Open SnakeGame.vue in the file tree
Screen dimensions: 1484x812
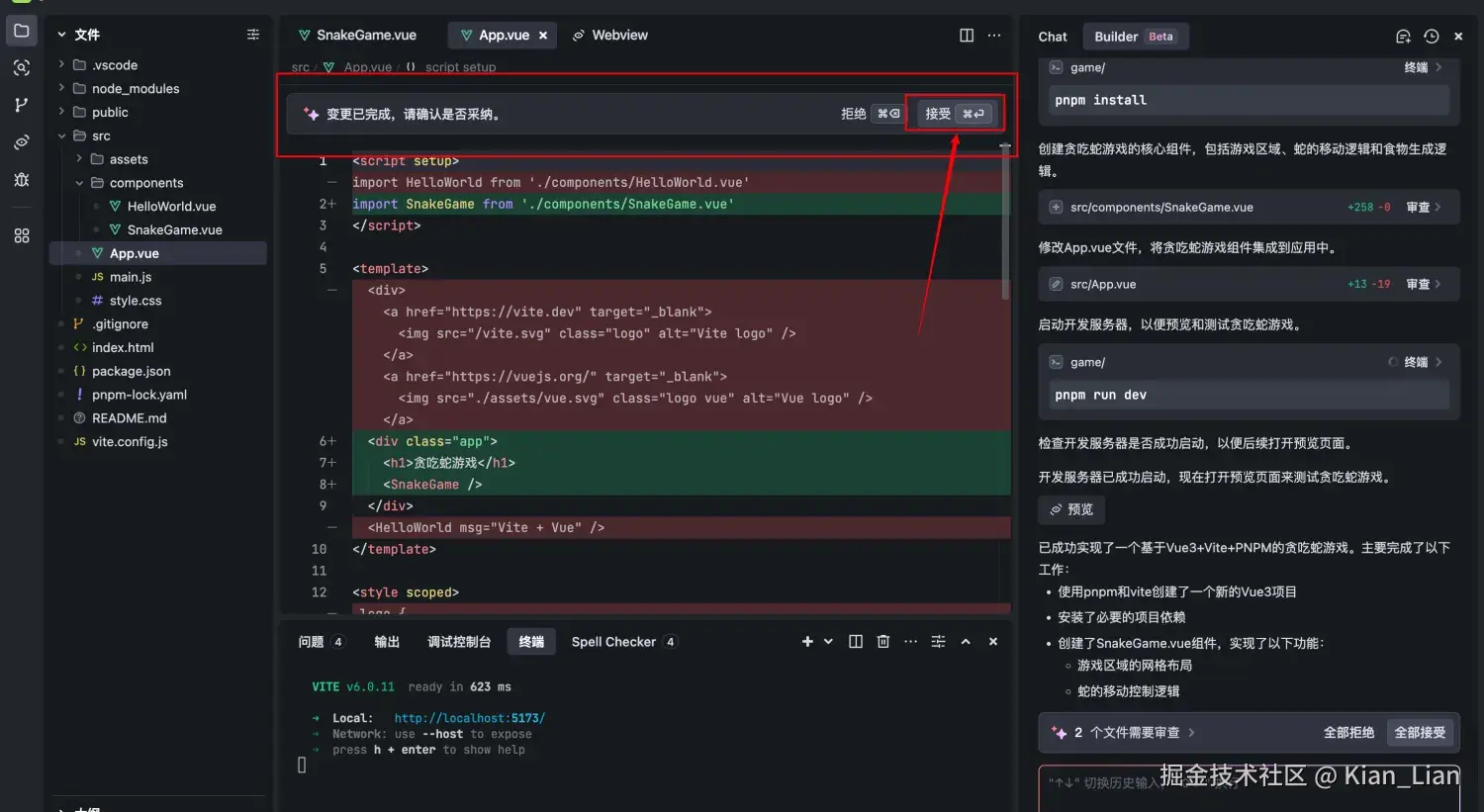[174, 230]
